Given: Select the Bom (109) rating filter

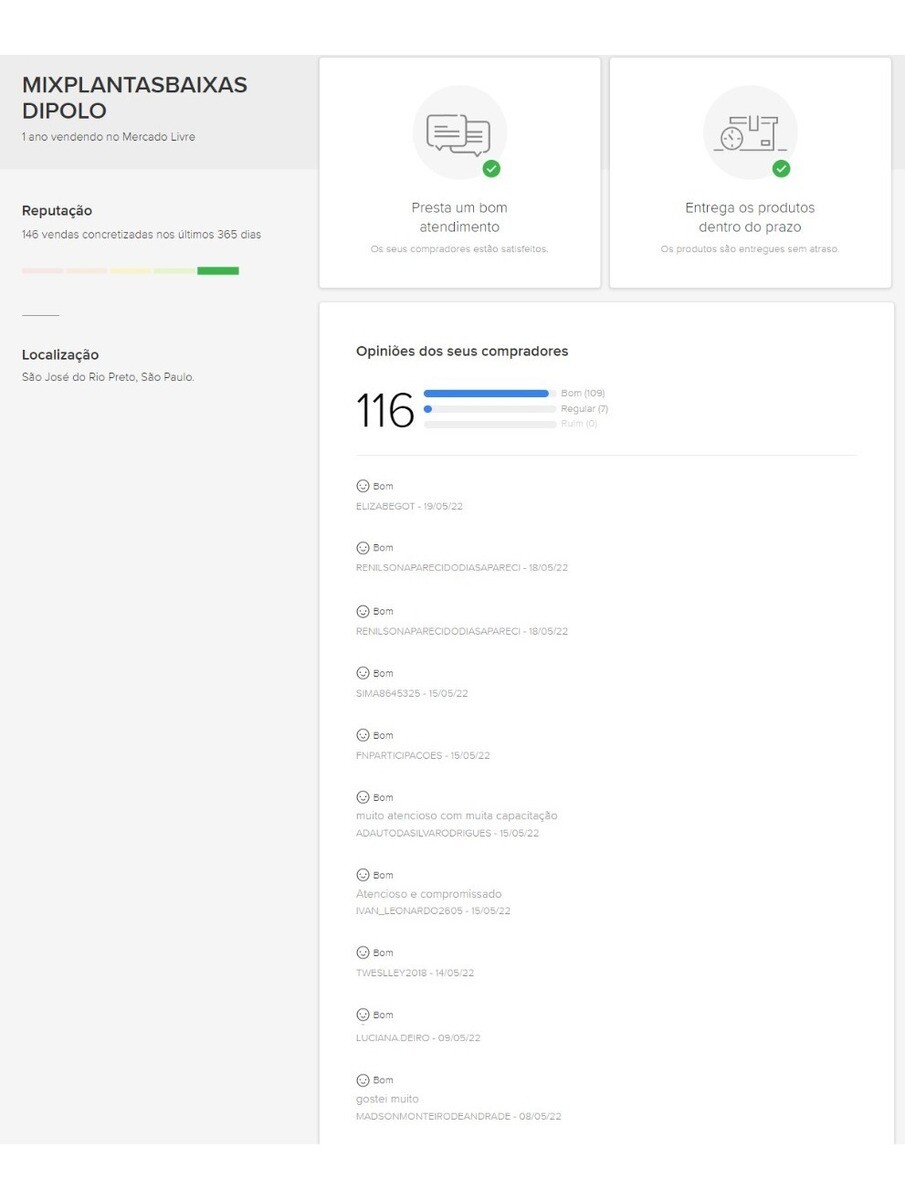Looking at the screenshot, I should [582, 394].
